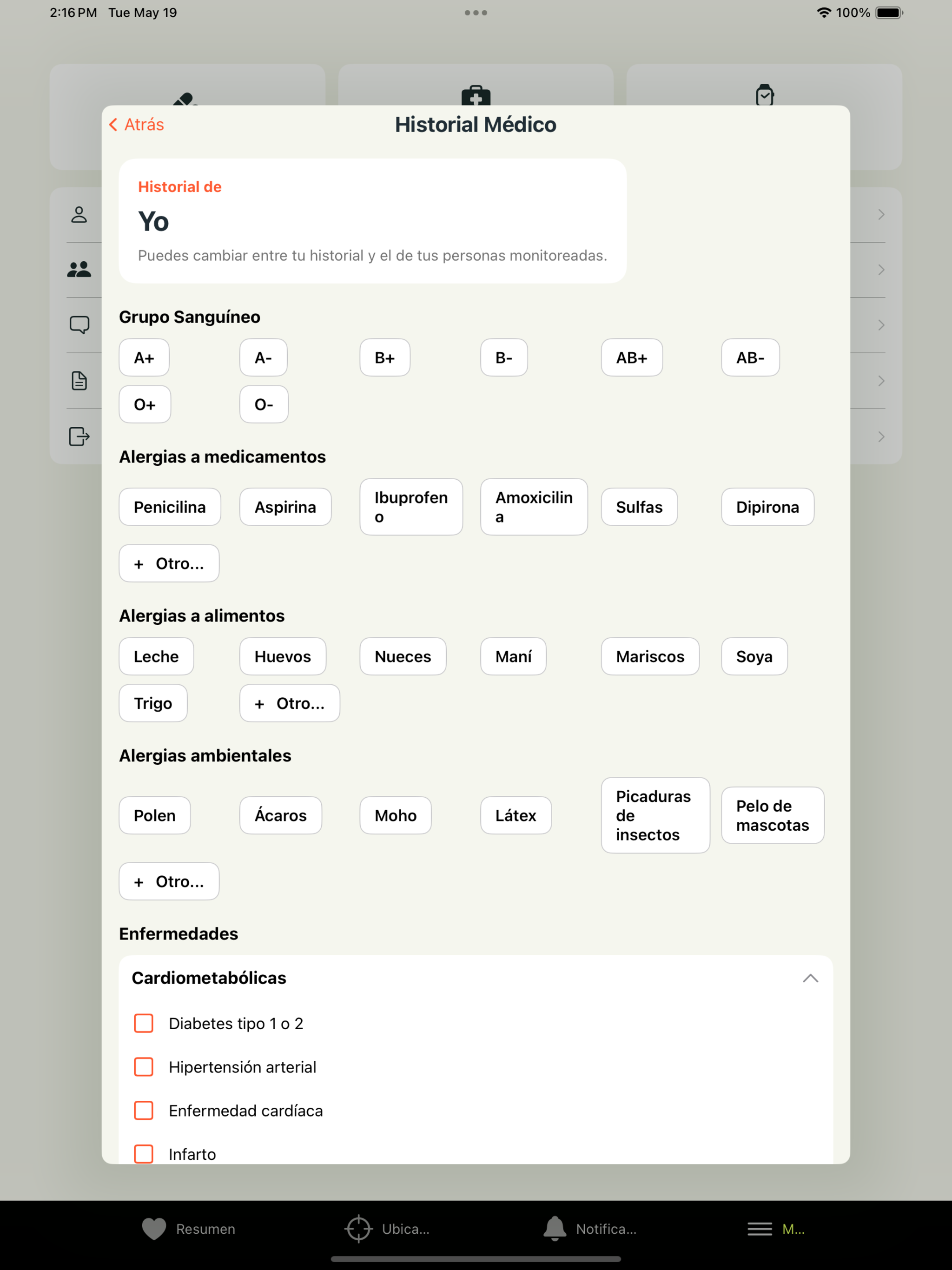Toggle Ibuprofeno allergy chip
This screenshot has height=1270, width=952.
coord(411,507)
